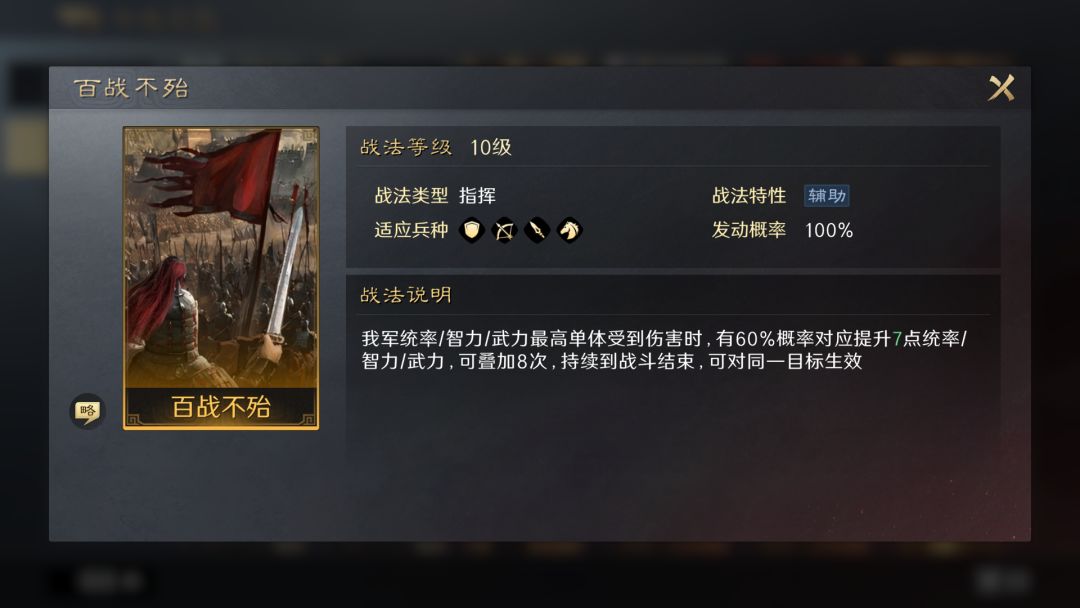This screenshot has height=608, width=1080.
Task: Click the 适应兵种 label
Action: click(x=411, y=230)
